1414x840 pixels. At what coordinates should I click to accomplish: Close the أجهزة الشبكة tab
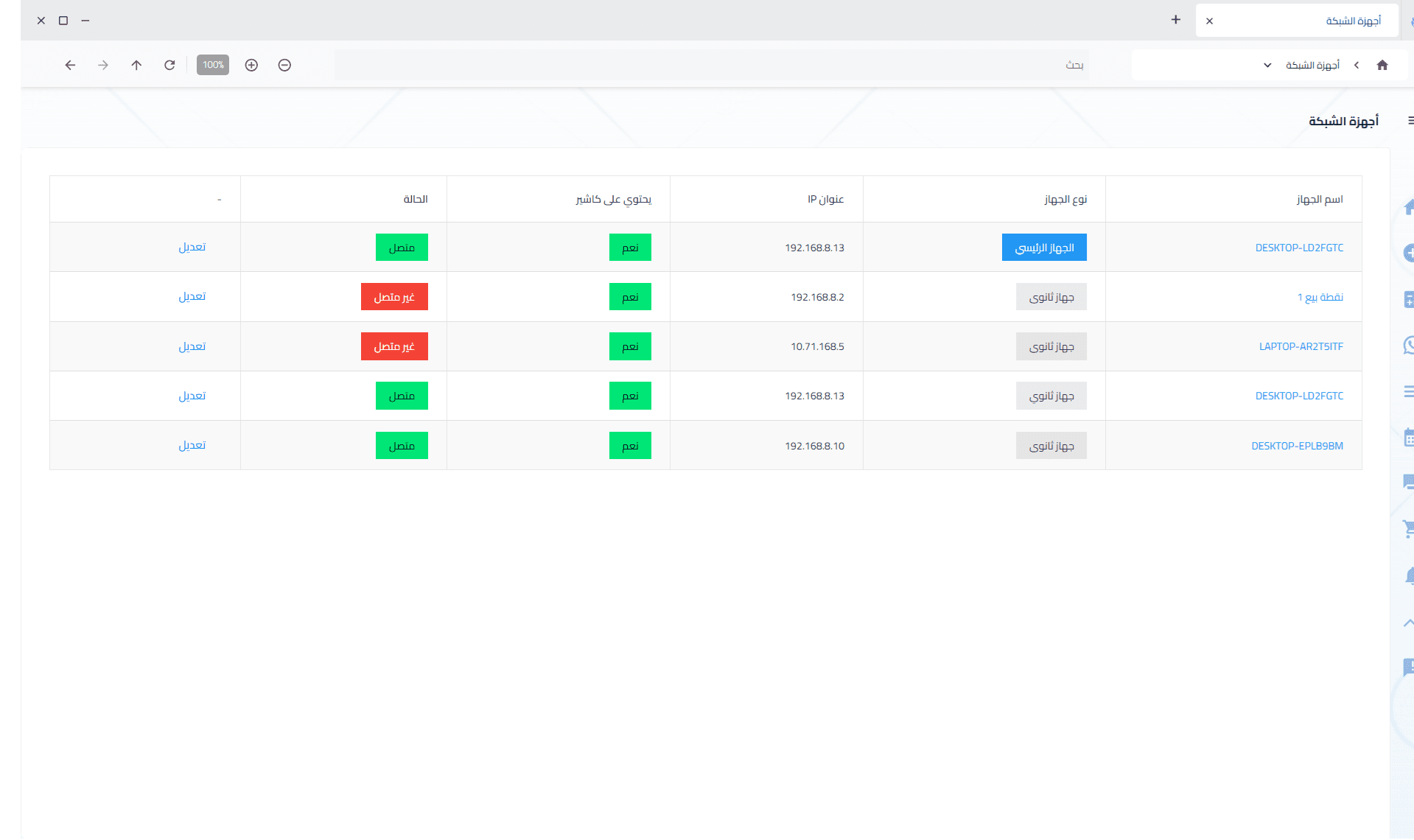pyautogui.click(x=1209, y=21)
